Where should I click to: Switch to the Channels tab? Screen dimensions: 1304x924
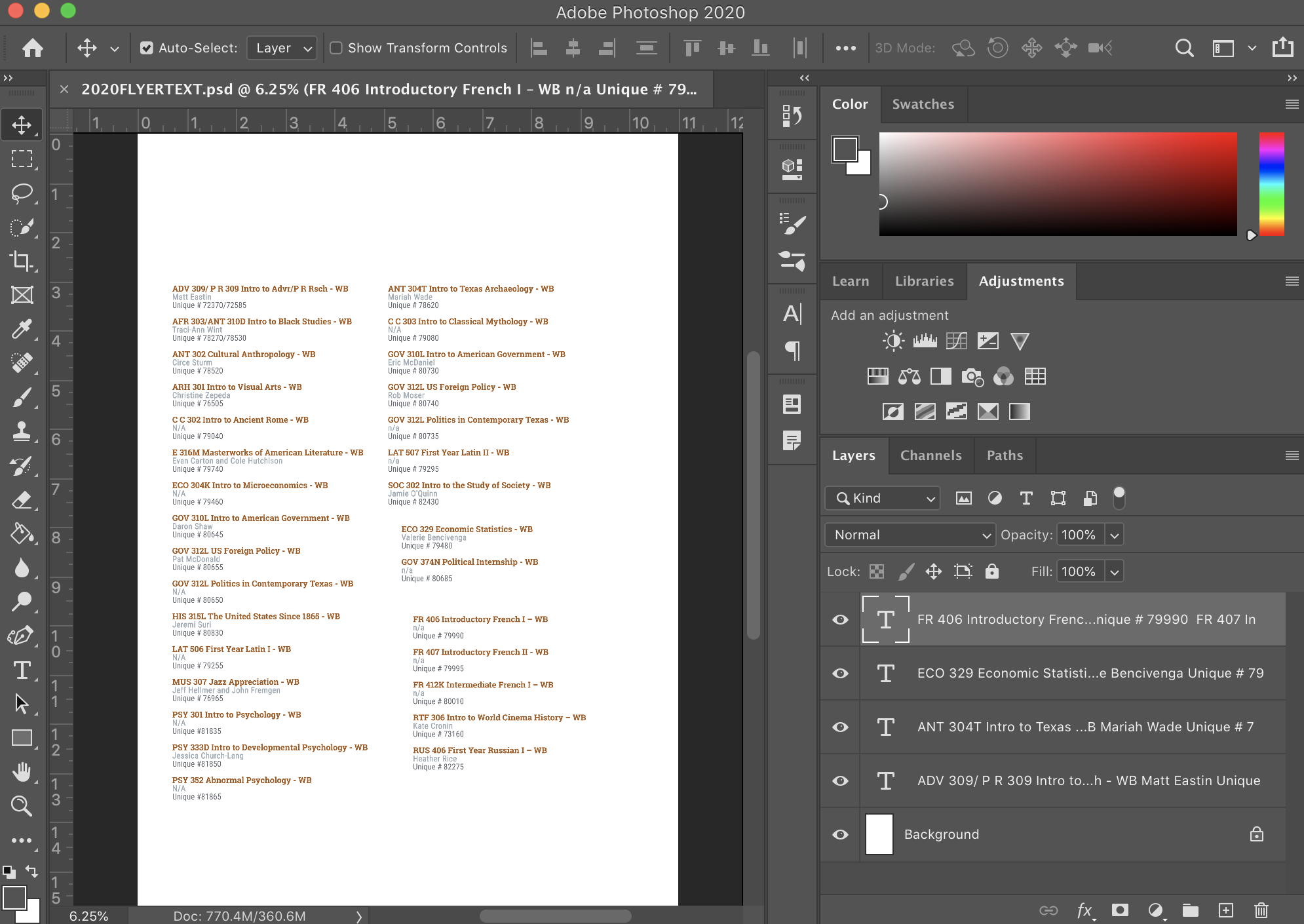[930, 455]
